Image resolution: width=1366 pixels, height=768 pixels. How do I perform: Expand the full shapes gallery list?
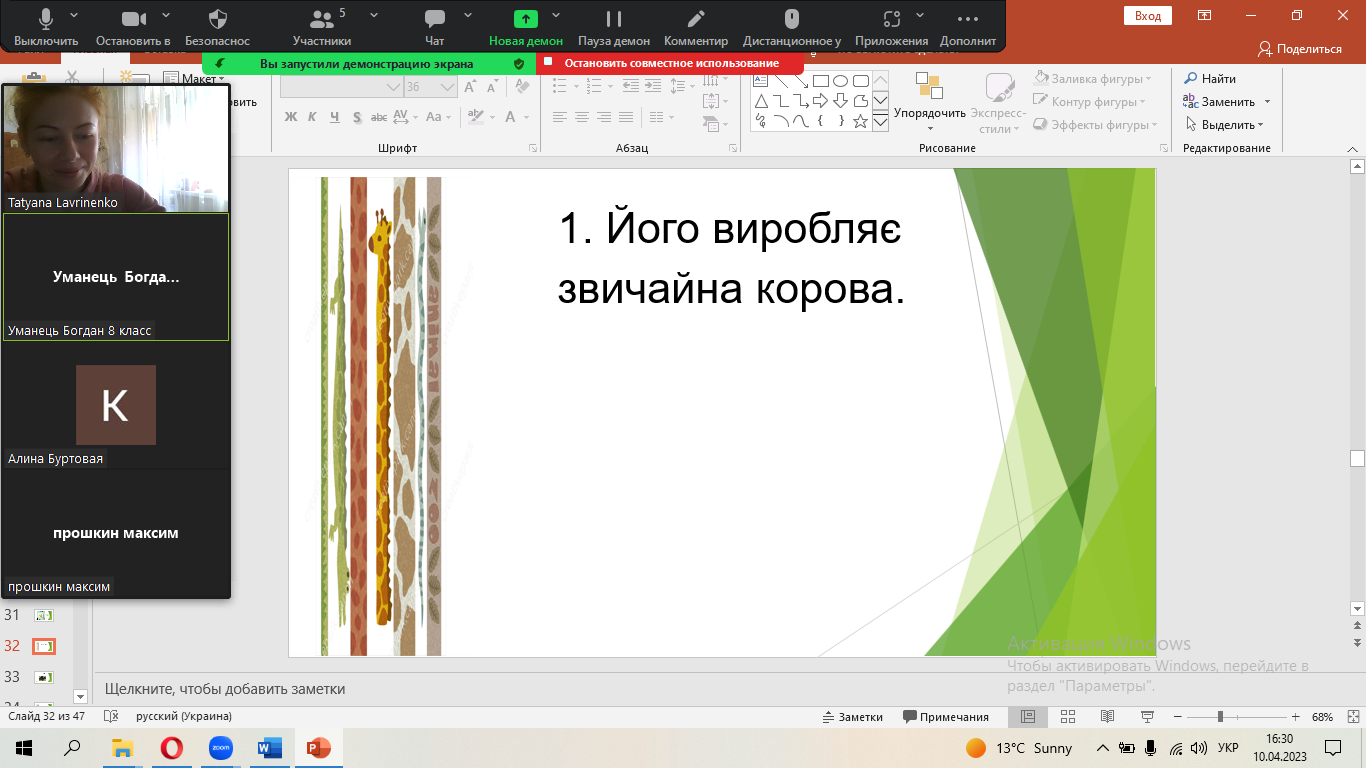point(880,121)
